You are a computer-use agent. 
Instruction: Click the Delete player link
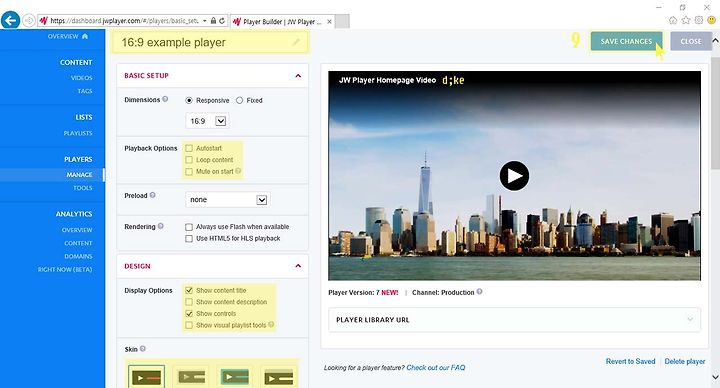click(x=685, y=361)
